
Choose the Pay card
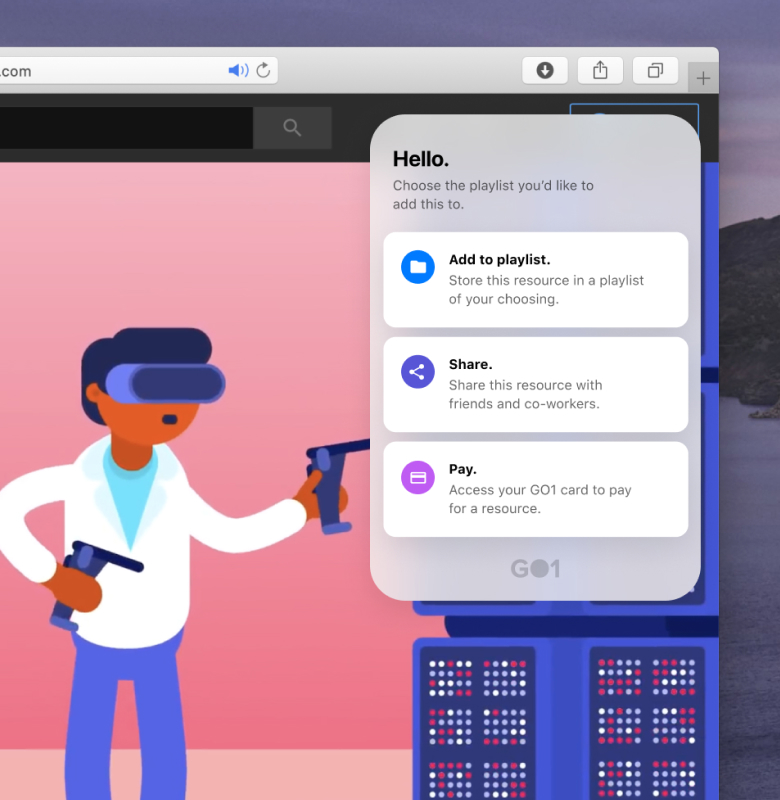[536, 489]
